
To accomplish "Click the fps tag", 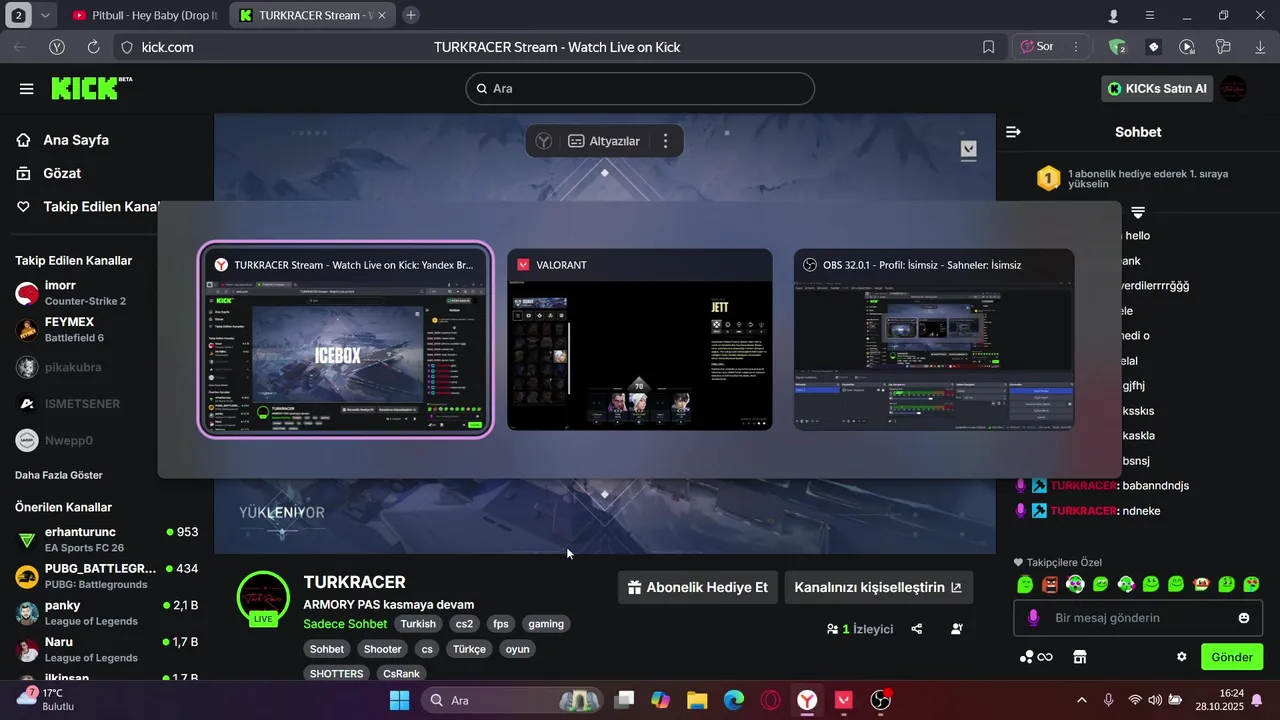I will click(501, 624).
